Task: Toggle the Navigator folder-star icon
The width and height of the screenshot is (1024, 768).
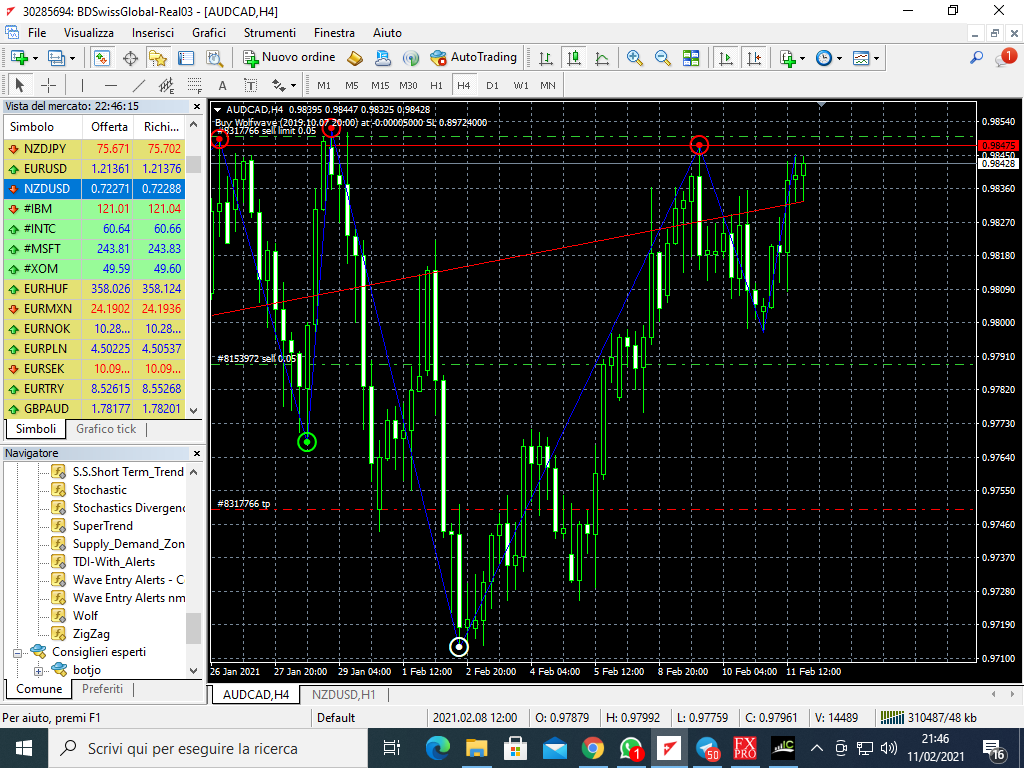Action: tap(158, 58)
